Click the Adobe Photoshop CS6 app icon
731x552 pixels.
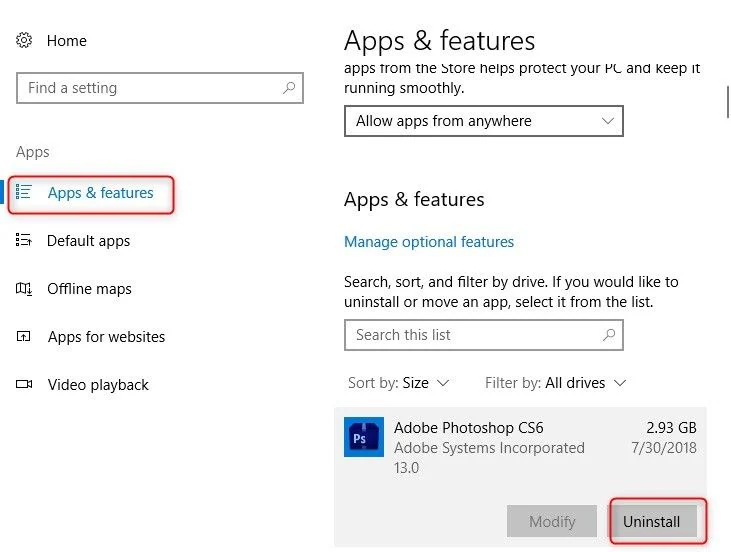[x=364, y=437]
